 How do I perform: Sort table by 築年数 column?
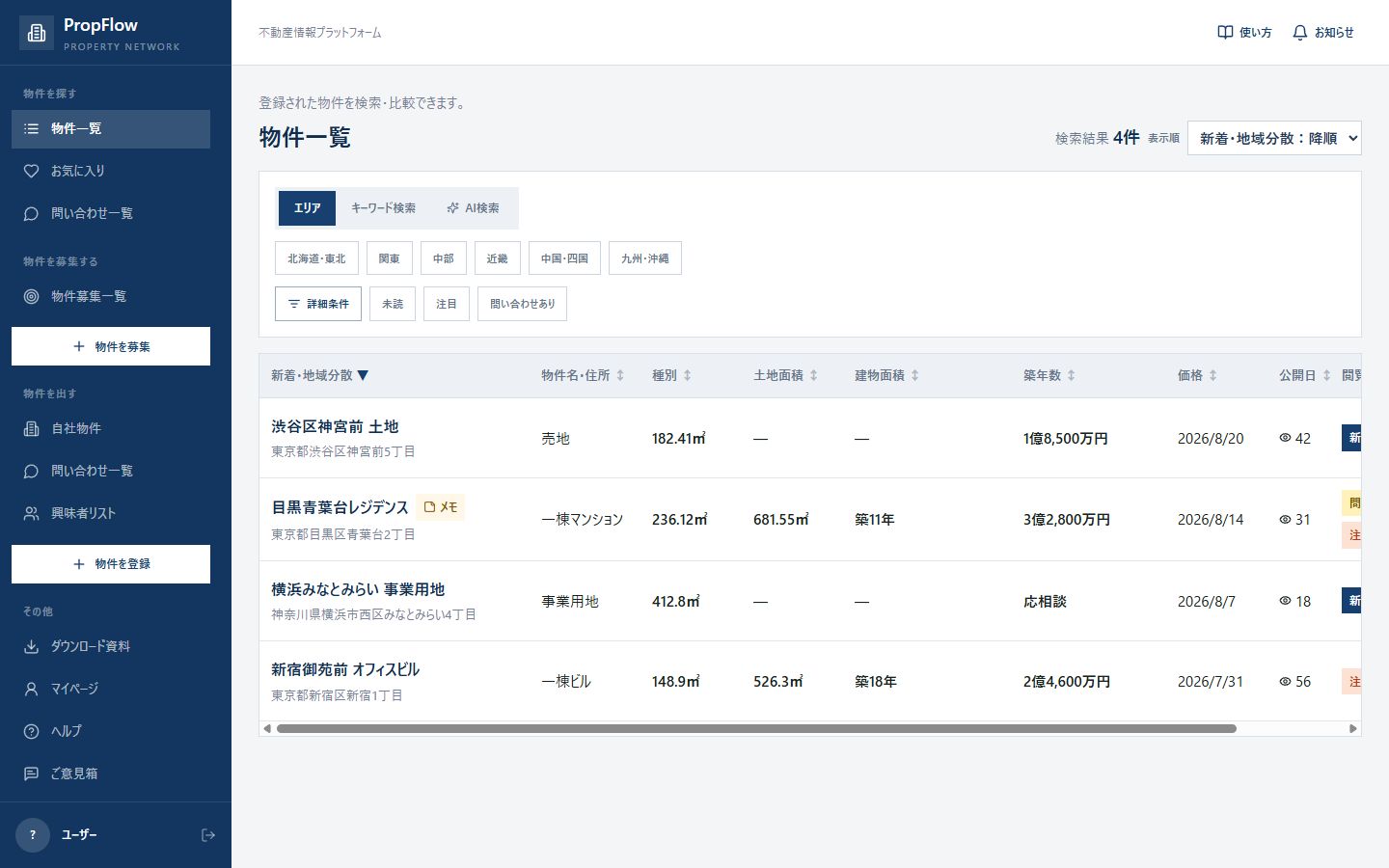pos(1049,375)
